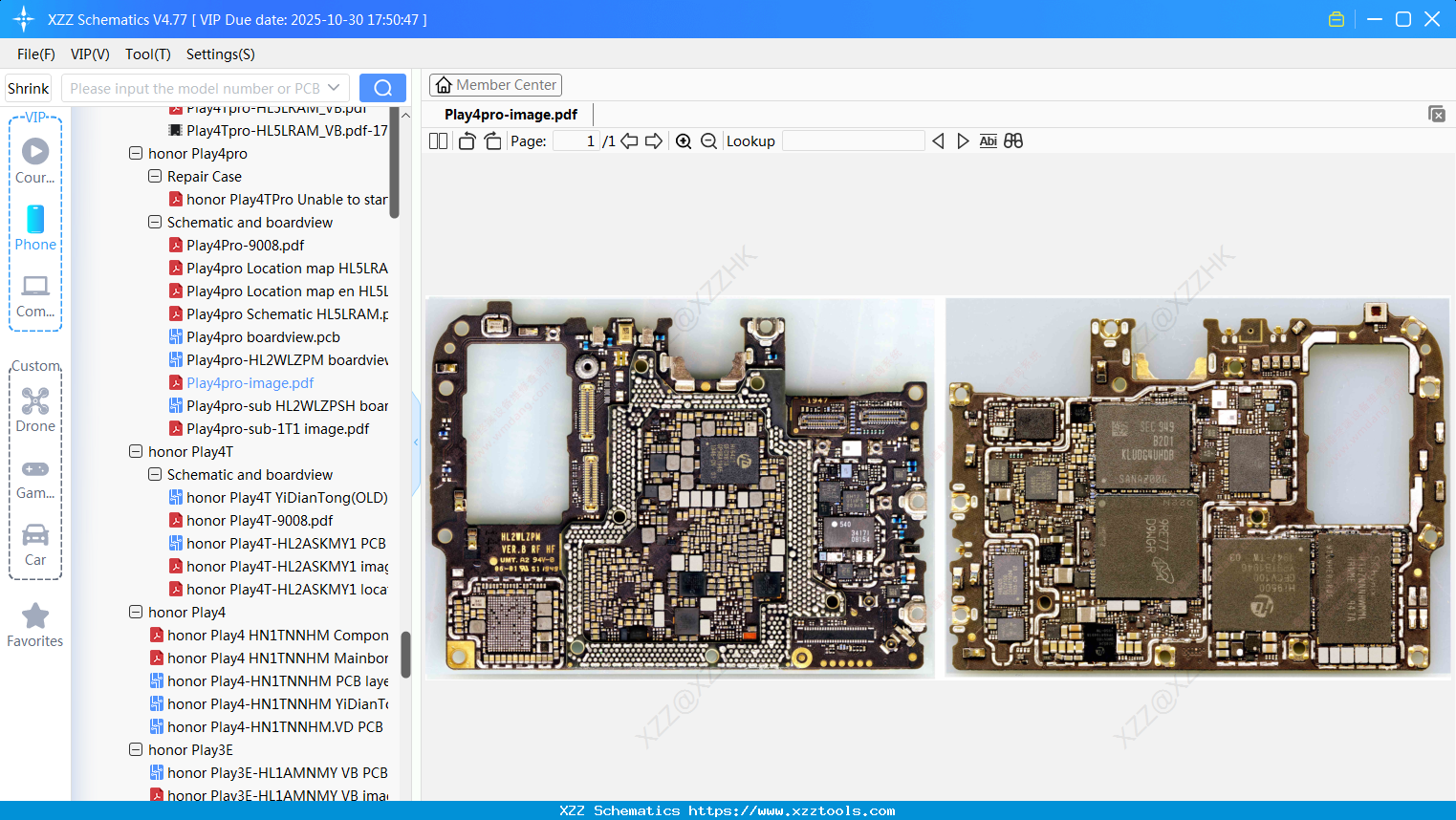Open honor Play4 HN1TNNHM Component file

click(x=277, y=635)
